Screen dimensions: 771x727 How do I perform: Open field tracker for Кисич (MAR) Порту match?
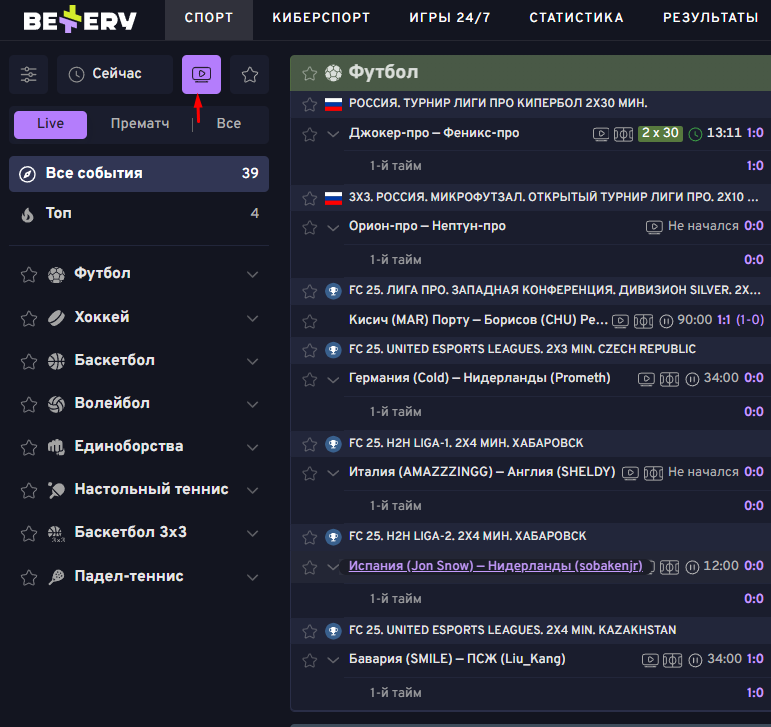pyautogui.click(x=643, y=321)
